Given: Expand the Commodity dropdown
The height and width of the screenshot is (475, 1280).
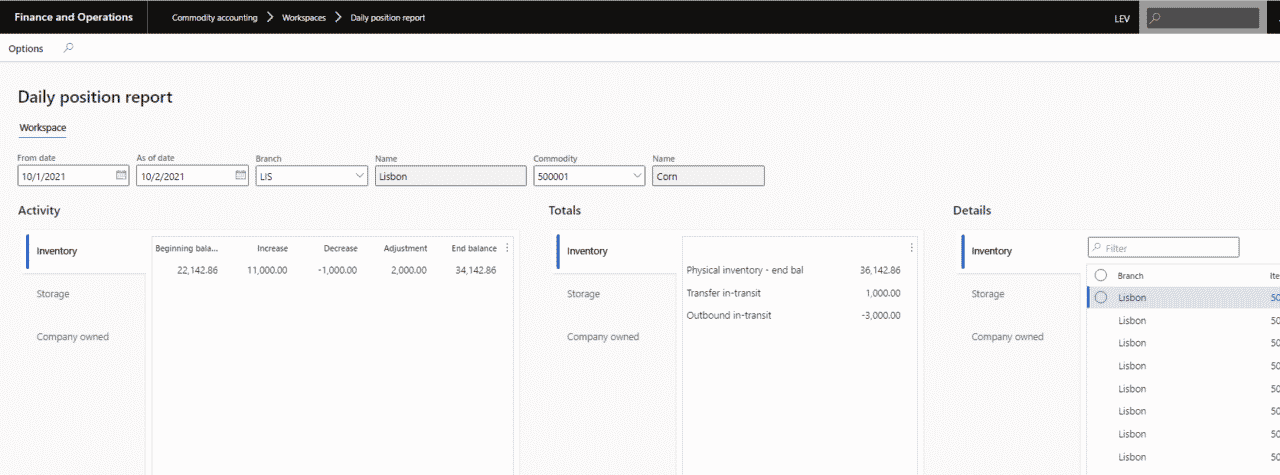Looking at the screenshot, I should 637,176.
